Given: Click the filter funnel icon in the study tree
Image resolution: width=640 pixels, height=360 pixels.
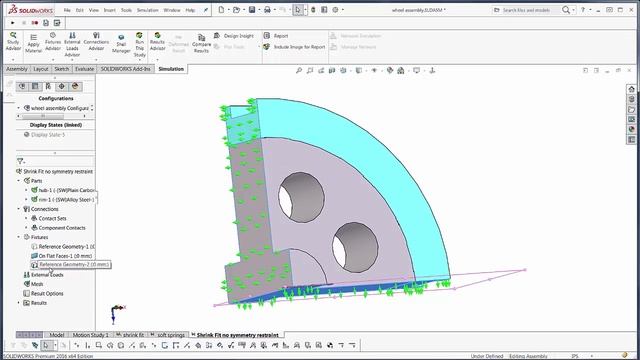Looking at the screenshot, I should (x=20, y=161).
